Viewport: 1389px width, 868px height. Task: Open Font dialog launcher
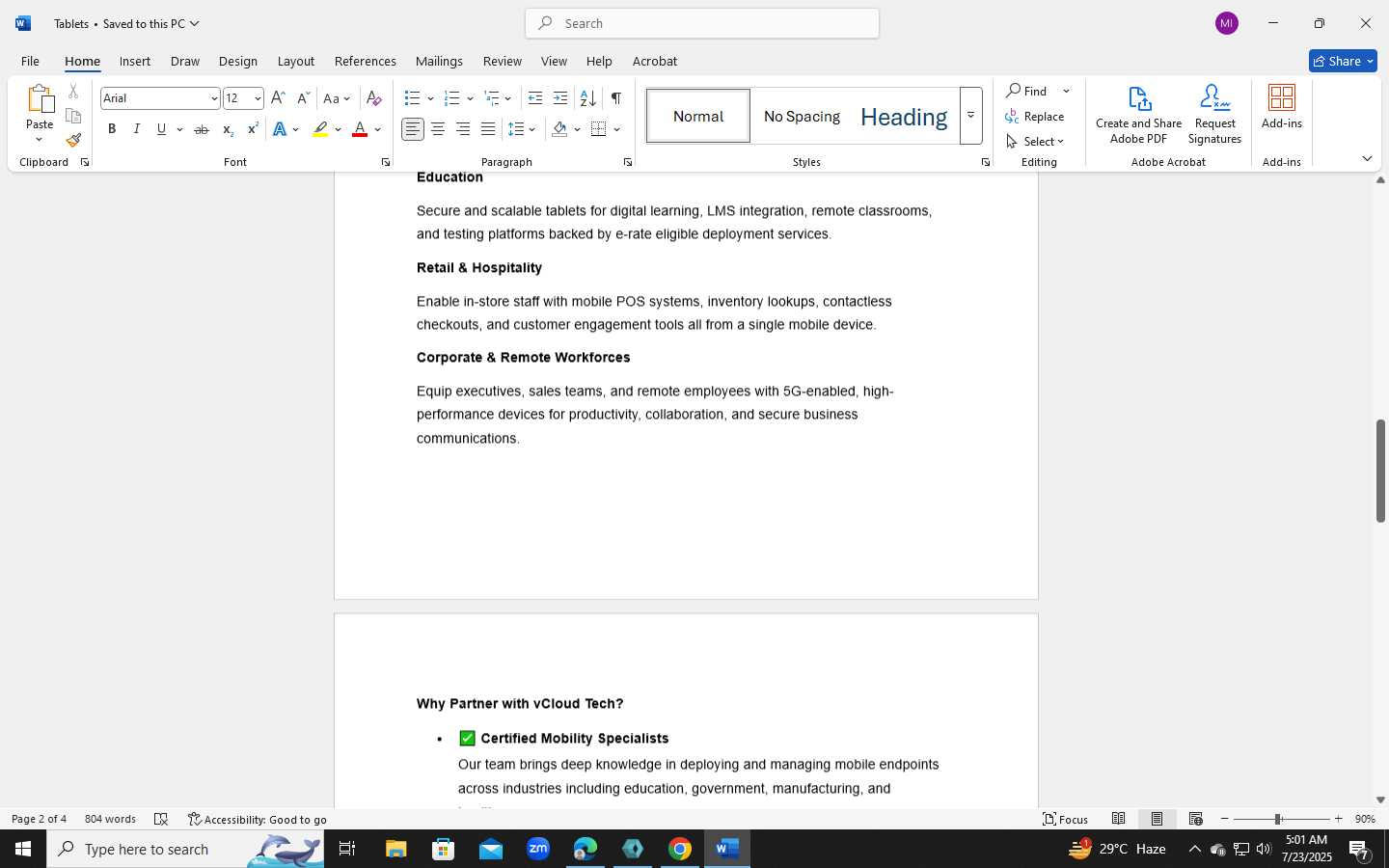click(x=385, y=162)
